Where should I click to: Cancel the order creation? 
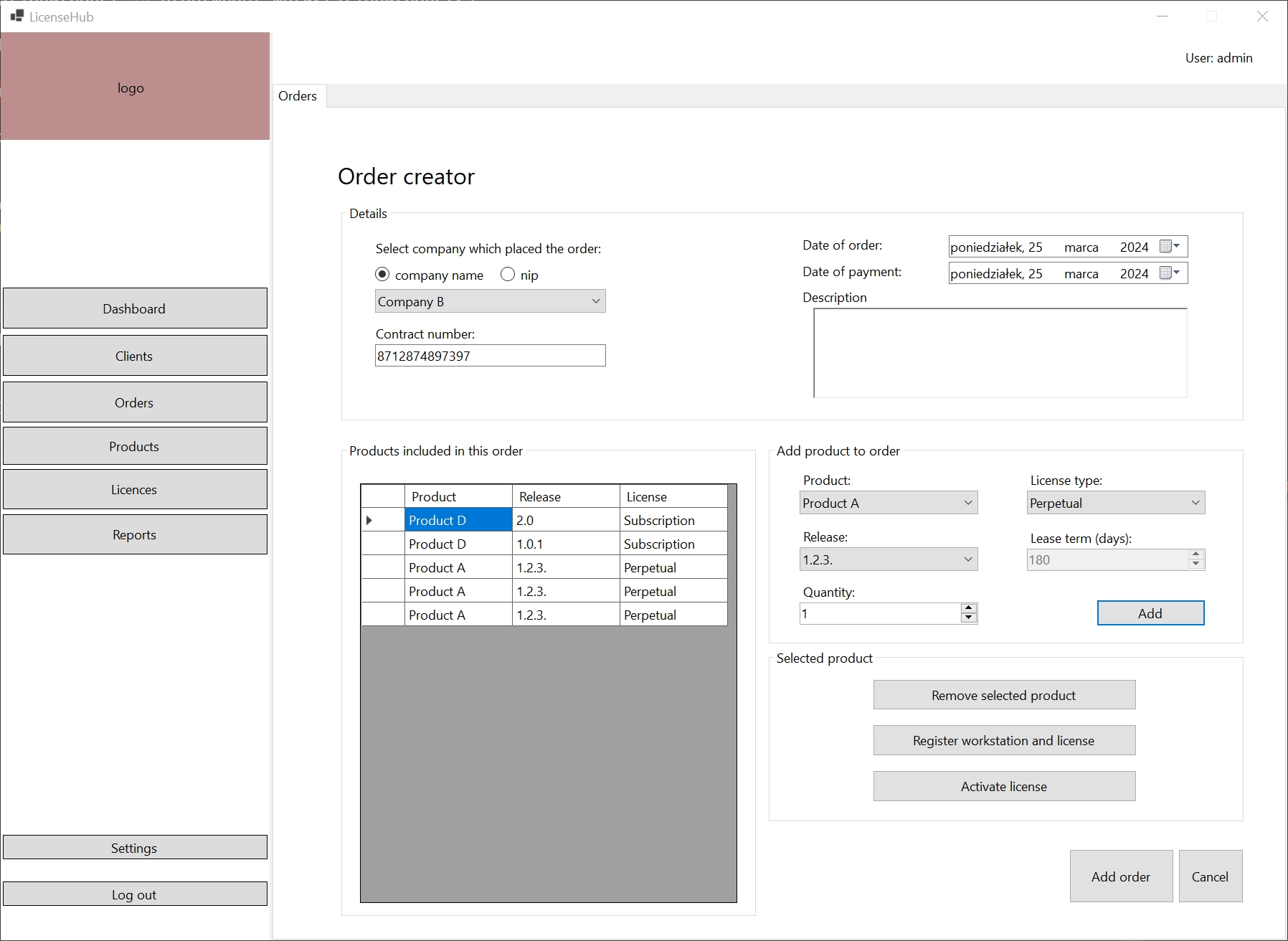[x=1211, y=876]
